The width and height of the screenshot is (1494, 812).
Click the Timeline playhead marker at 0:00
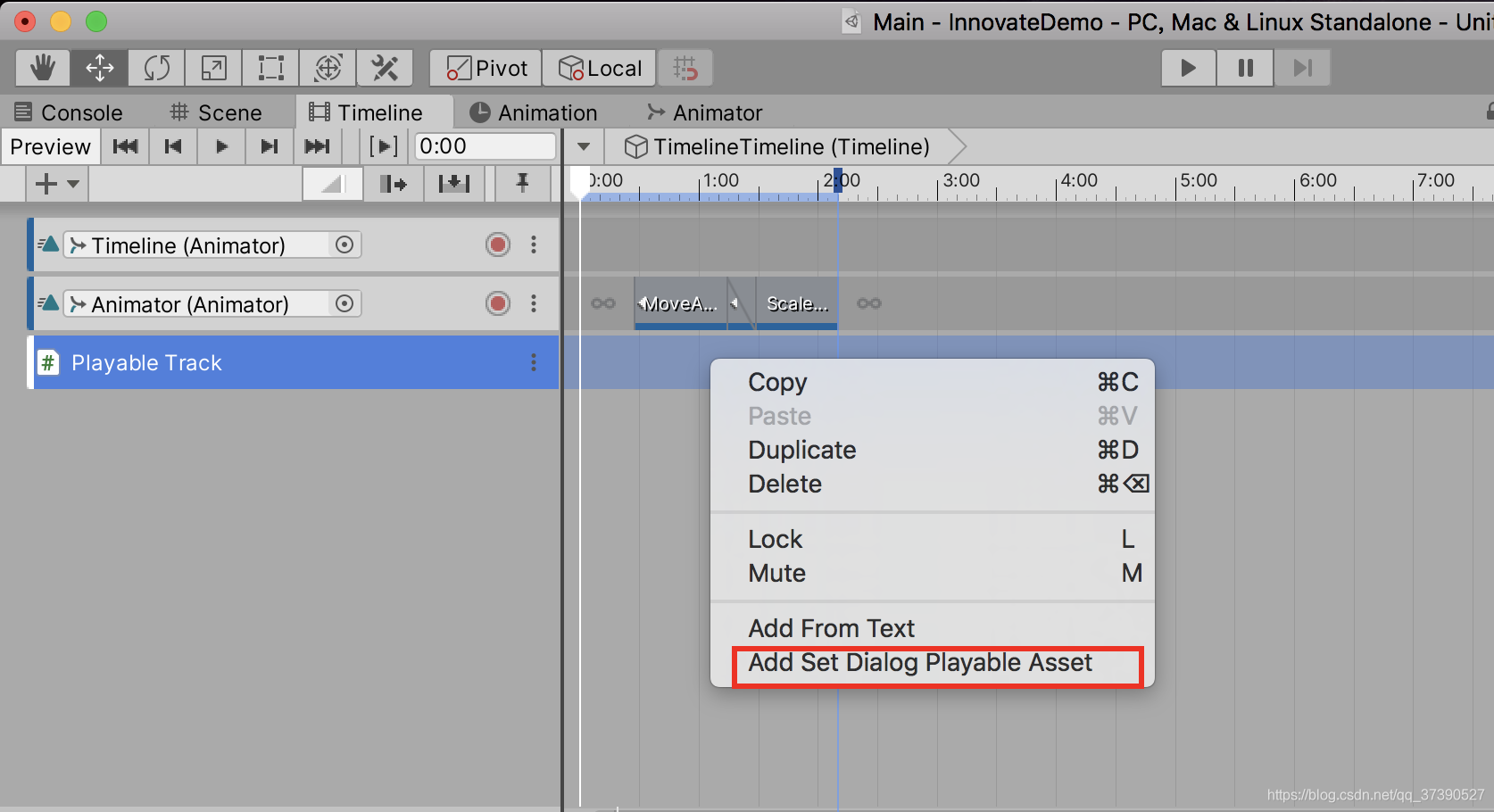580,182
